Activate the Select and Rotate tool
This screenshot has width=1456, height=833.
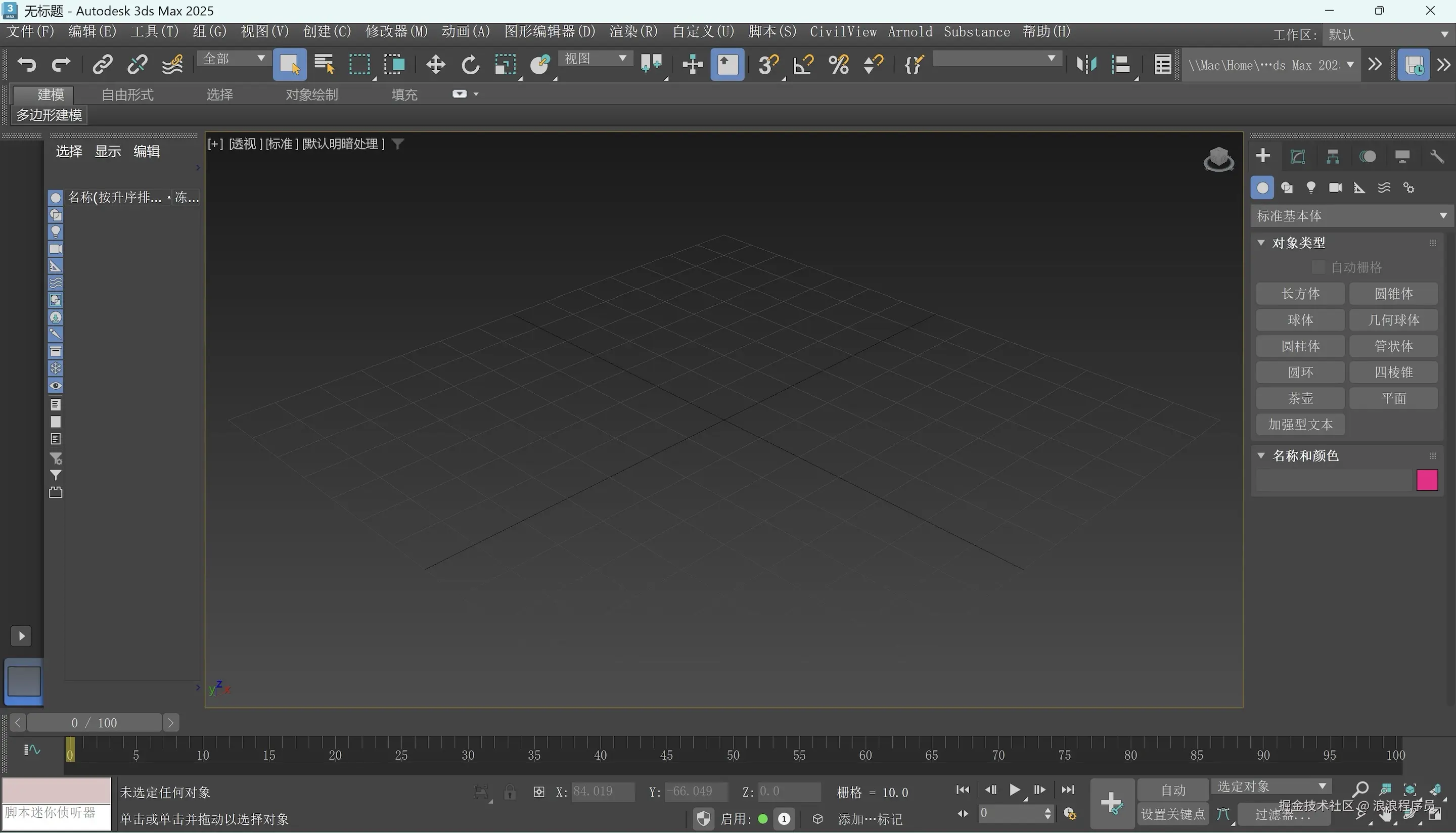coord(470,65)
